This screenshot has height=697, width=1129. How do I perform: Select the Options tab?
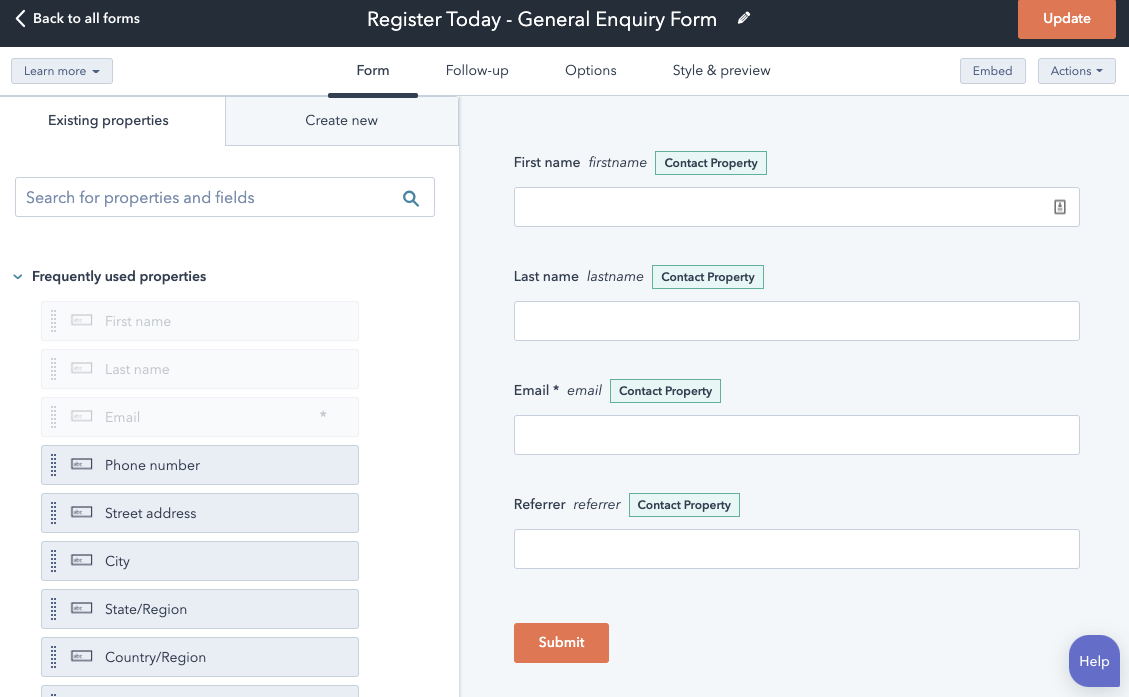pos(590,70)
